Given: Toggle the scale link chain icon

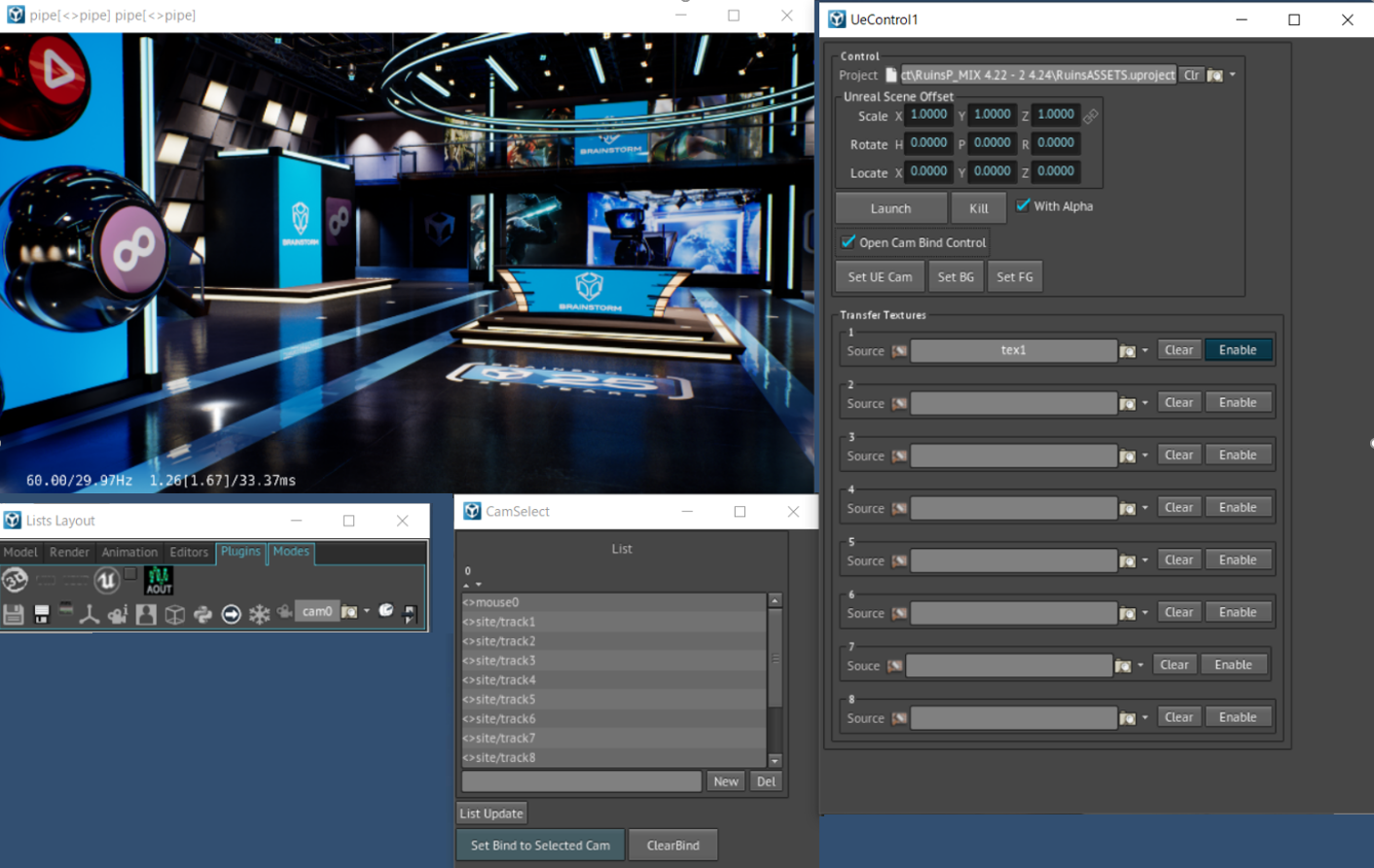Looking at the screenshot, I should pyautogui.click(x=1091, y=116).
